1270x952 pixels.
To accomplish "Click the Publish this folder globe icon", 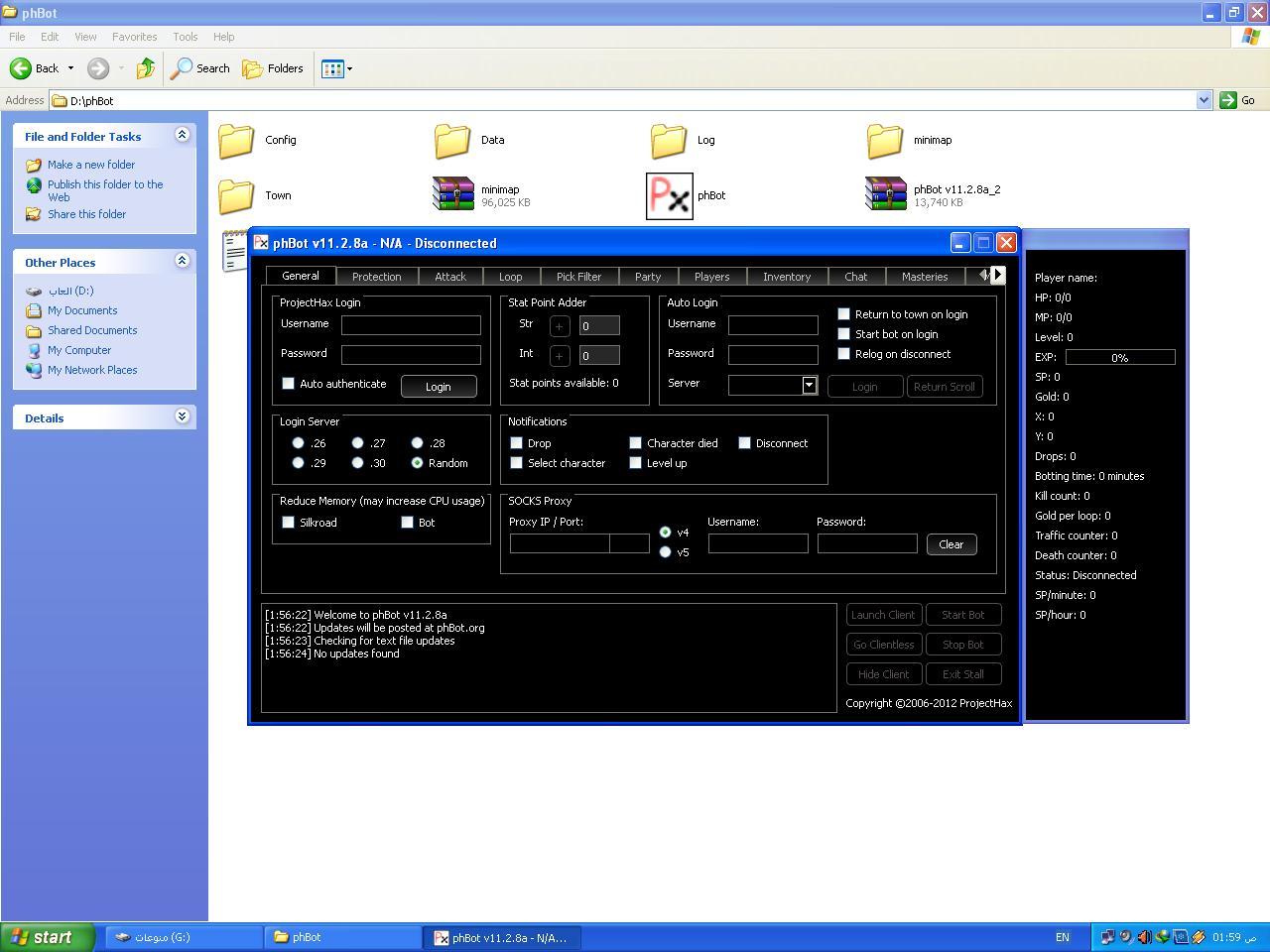I will 34,184.
